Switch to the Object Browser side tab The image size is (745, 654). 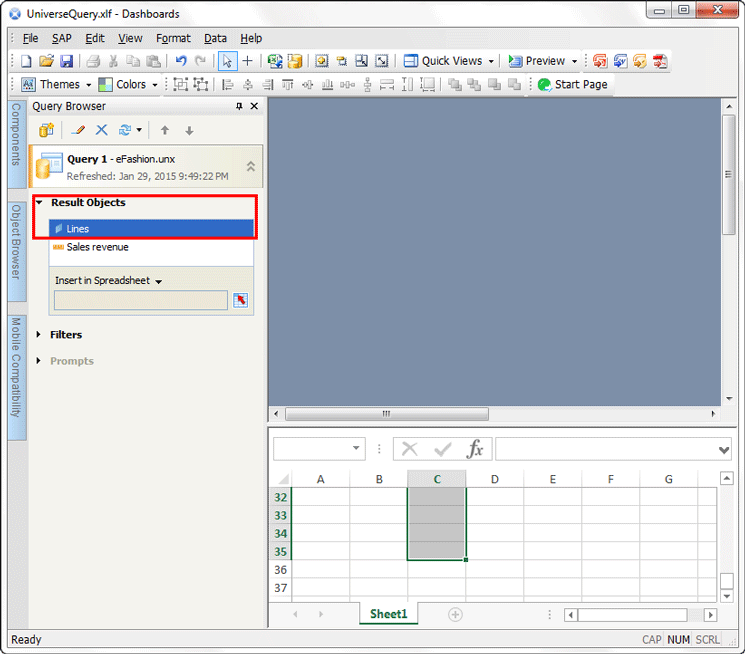coord(17,243)
